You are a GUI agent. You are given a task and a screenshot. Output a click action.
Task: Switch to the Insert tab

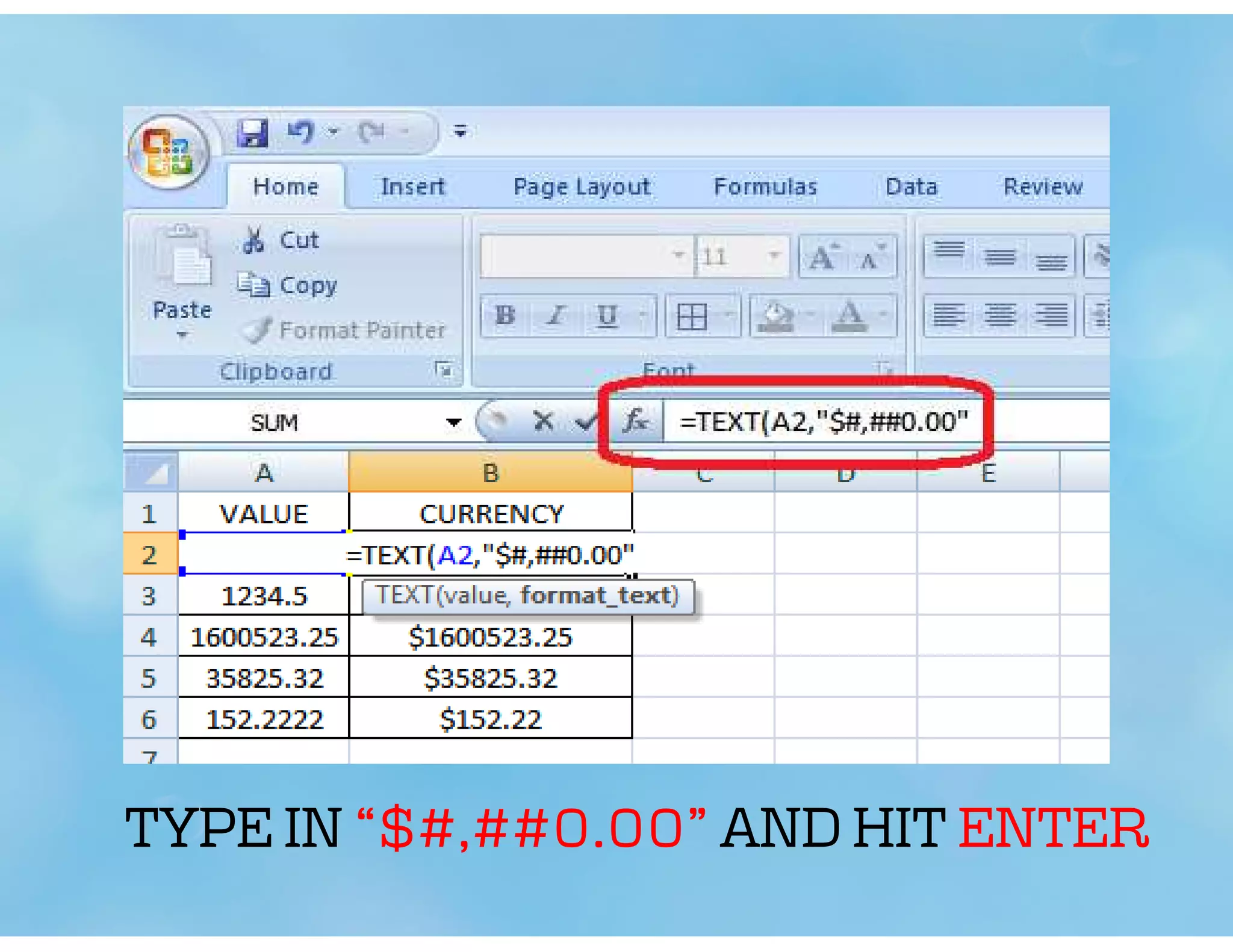click(x=412, y=187)
